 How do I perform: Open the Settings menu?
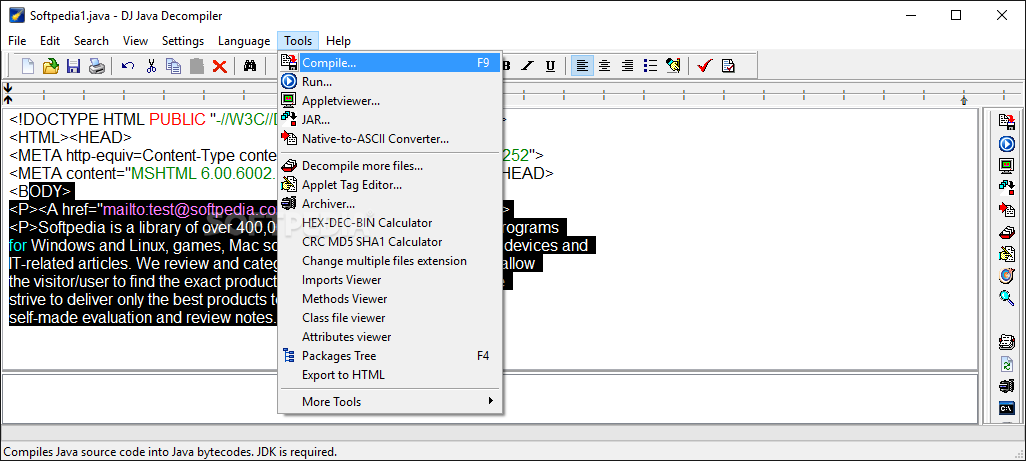point(183,41)
